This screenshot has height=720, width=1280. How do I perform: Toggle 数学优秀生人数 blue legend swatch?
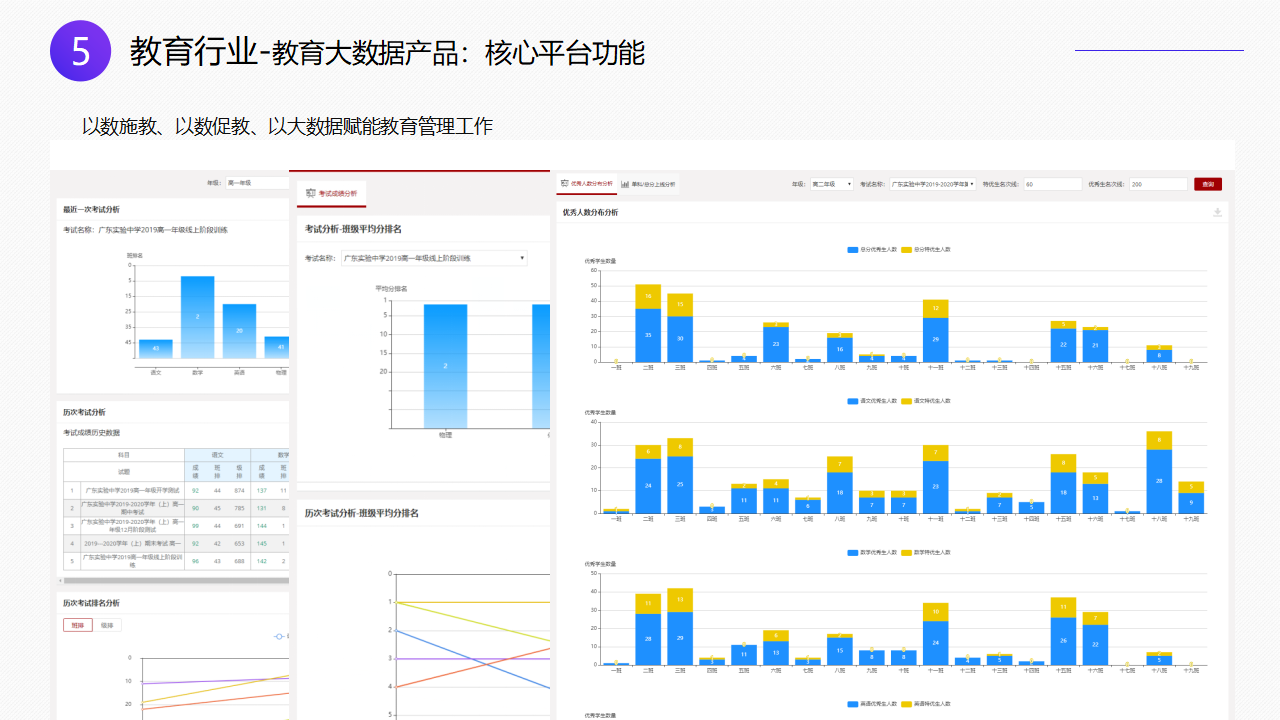click(x=852, y=553)
